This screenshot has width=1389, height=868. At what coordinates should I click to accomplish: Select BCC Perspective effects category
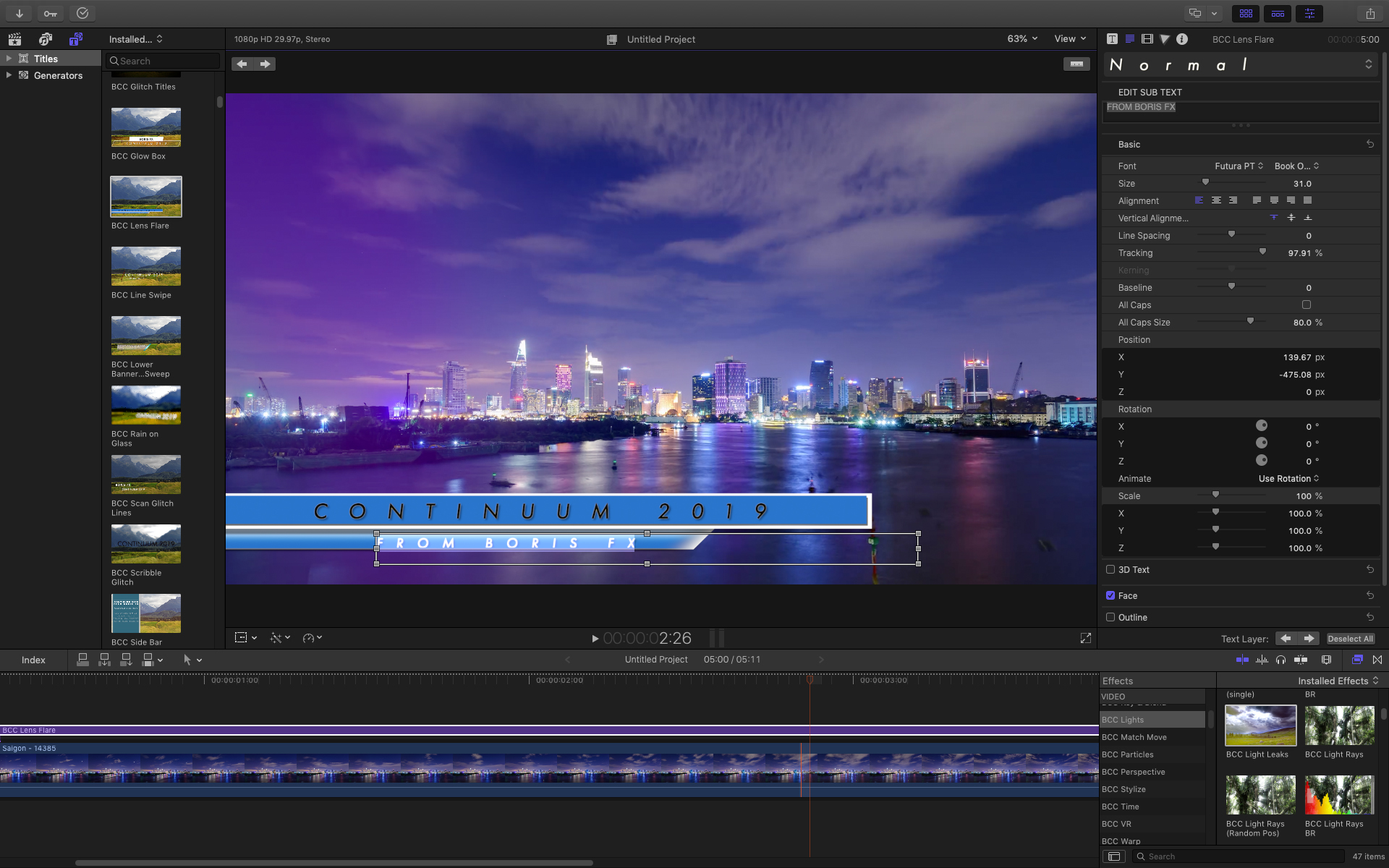[x=1133, y=772]
